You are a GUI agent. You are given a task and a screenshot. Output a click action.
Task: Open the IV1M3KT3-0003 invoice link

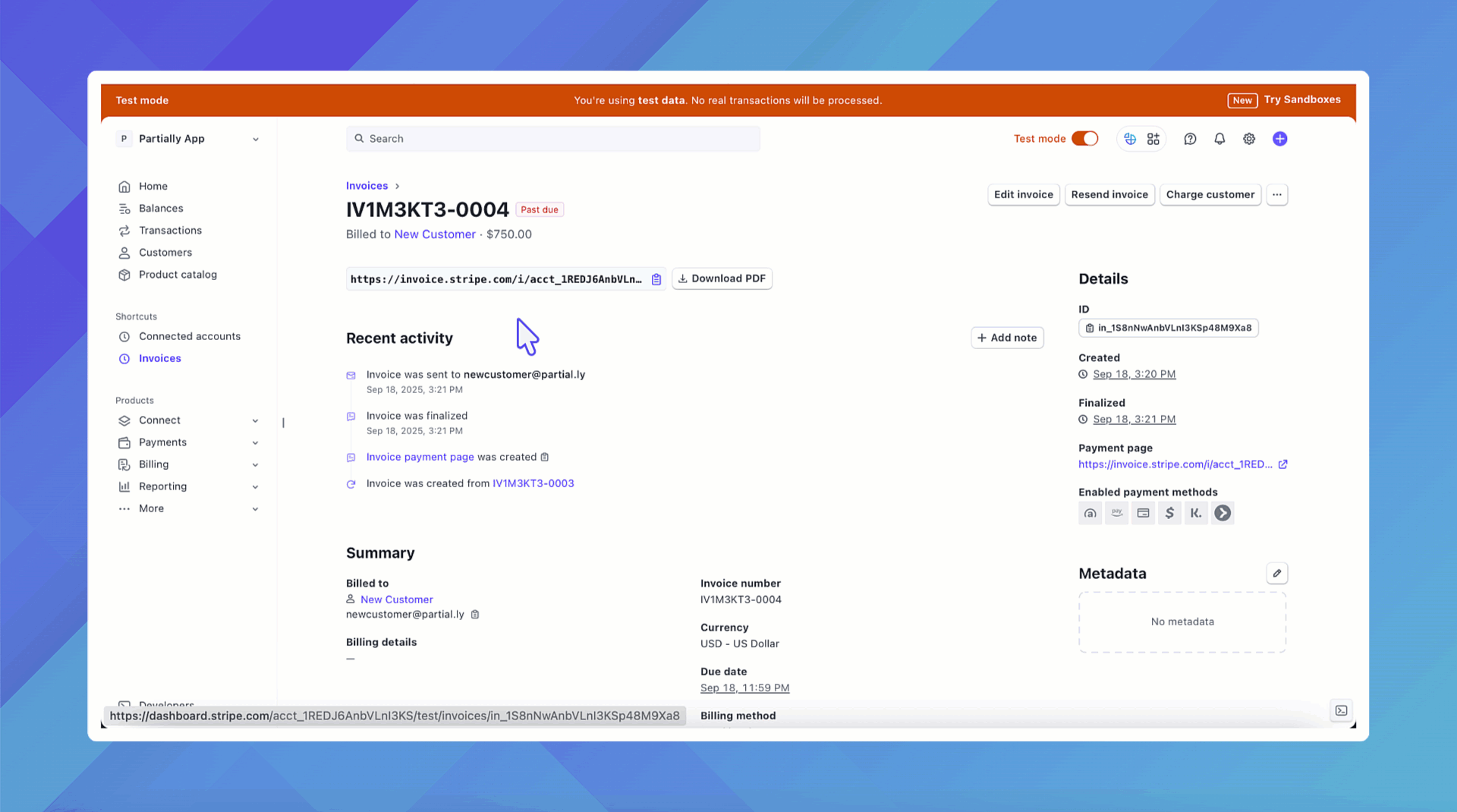(533, 483)
